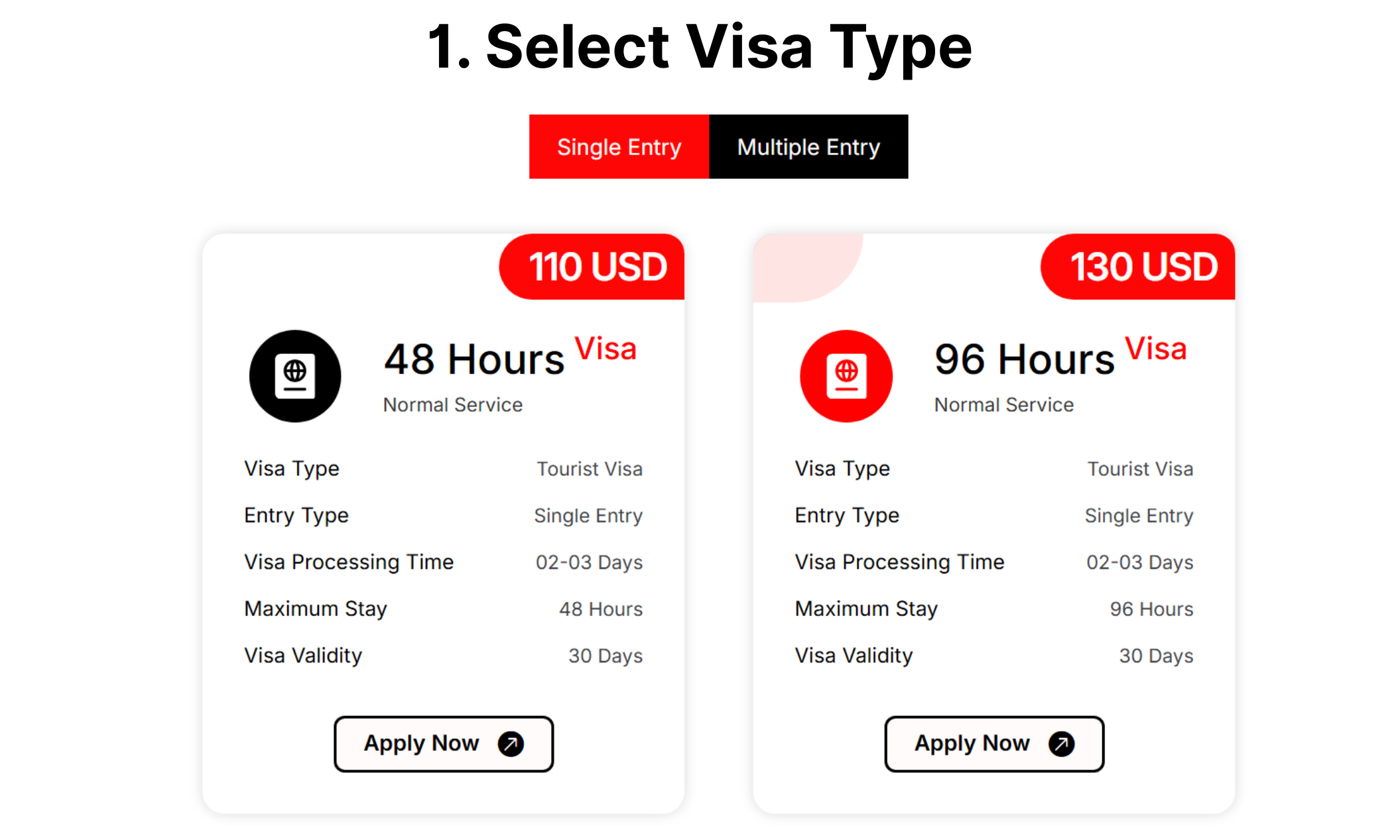The height and width of the screenshot is (840, 1400).
Task: Click the black passport icon
Action: pos(295,376)
